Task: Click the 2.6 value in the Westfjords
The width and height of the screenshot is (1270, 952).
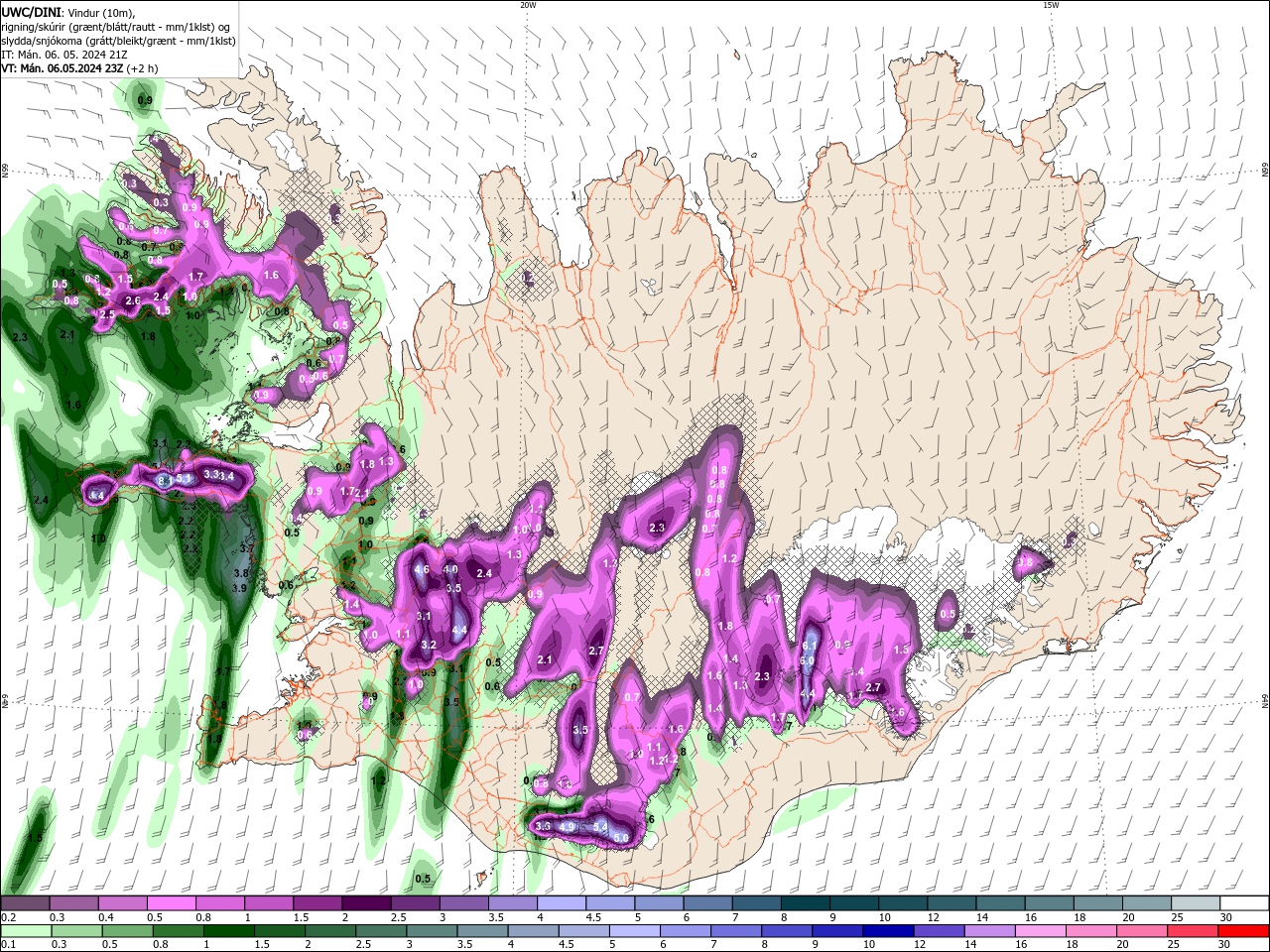Action: pos(133,300)
